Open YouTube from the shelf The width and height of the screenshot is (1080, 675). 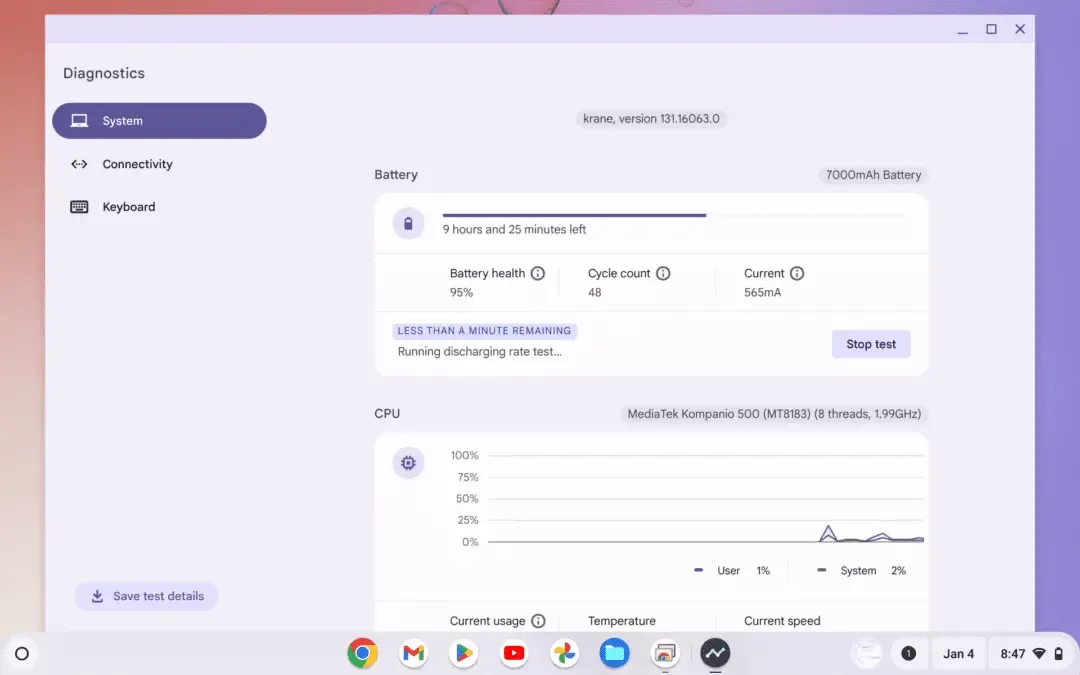(x=514, y=653)
